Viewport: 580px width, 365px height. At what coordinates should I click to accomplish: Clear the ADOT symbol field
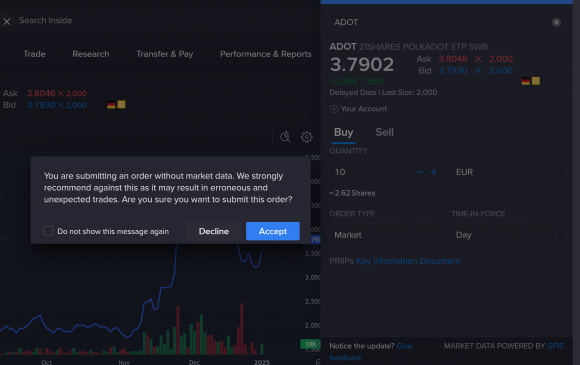click(x=556, y=23)
